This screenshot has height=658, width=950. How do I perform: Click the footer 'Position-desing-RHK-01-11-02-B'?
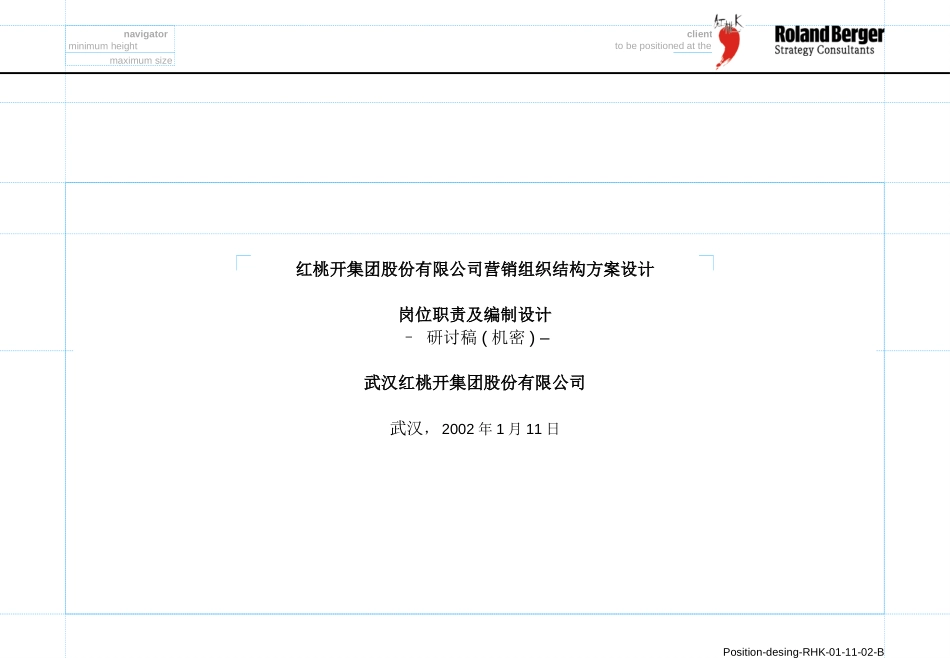(x=803, y=652)
